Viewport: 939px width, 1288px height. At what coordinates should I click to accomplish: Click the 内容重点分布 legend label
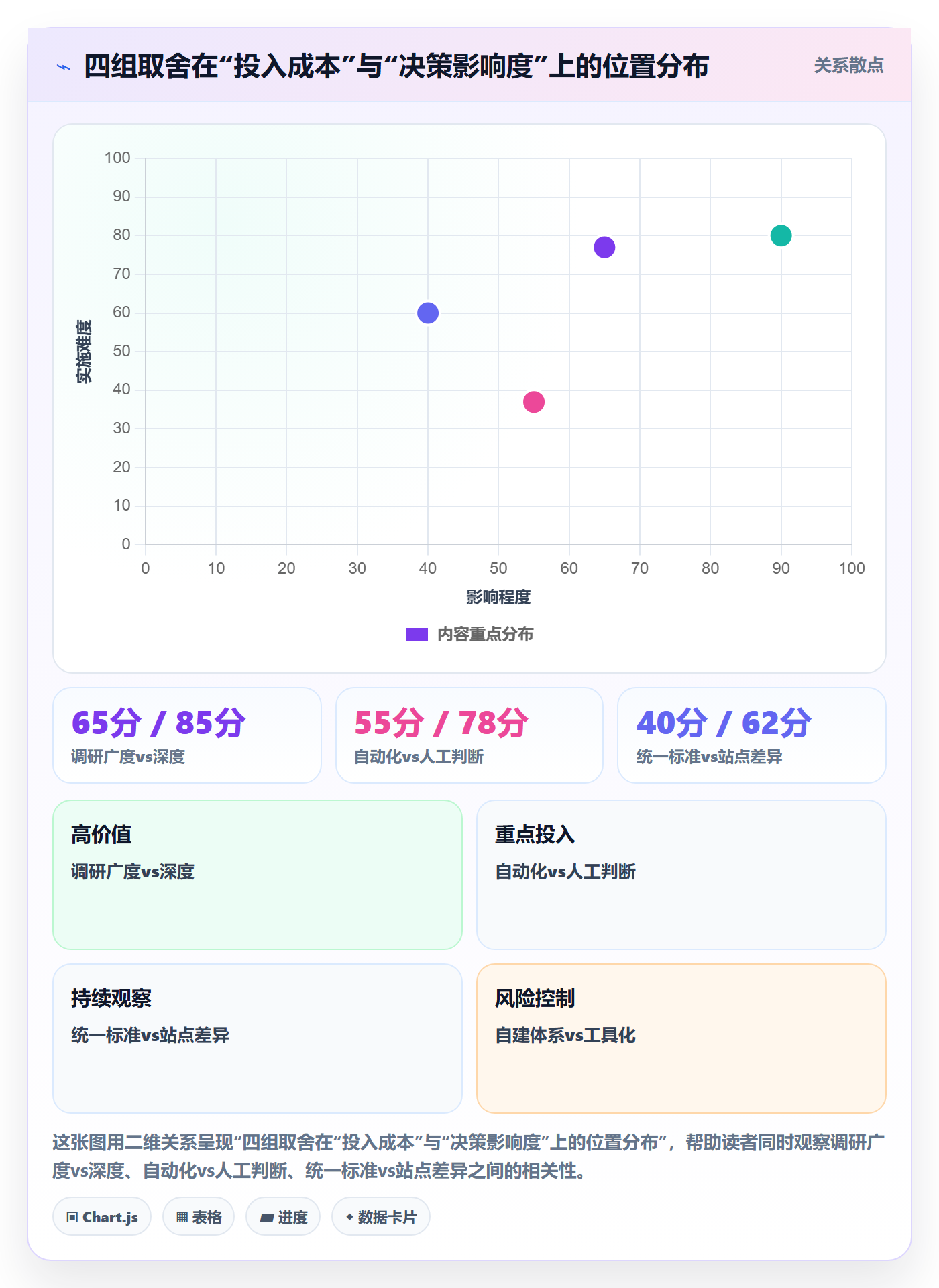(x=485, y=635)
